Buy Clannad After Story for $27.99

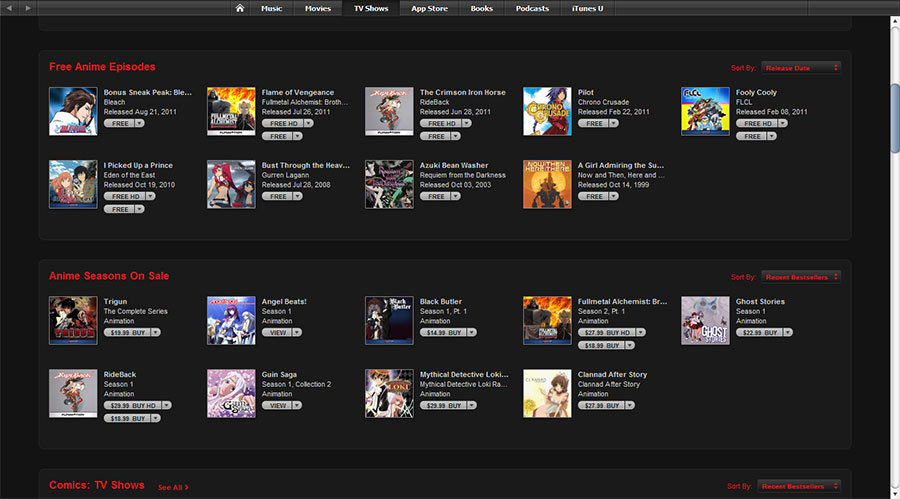click(x=601, y=405)
